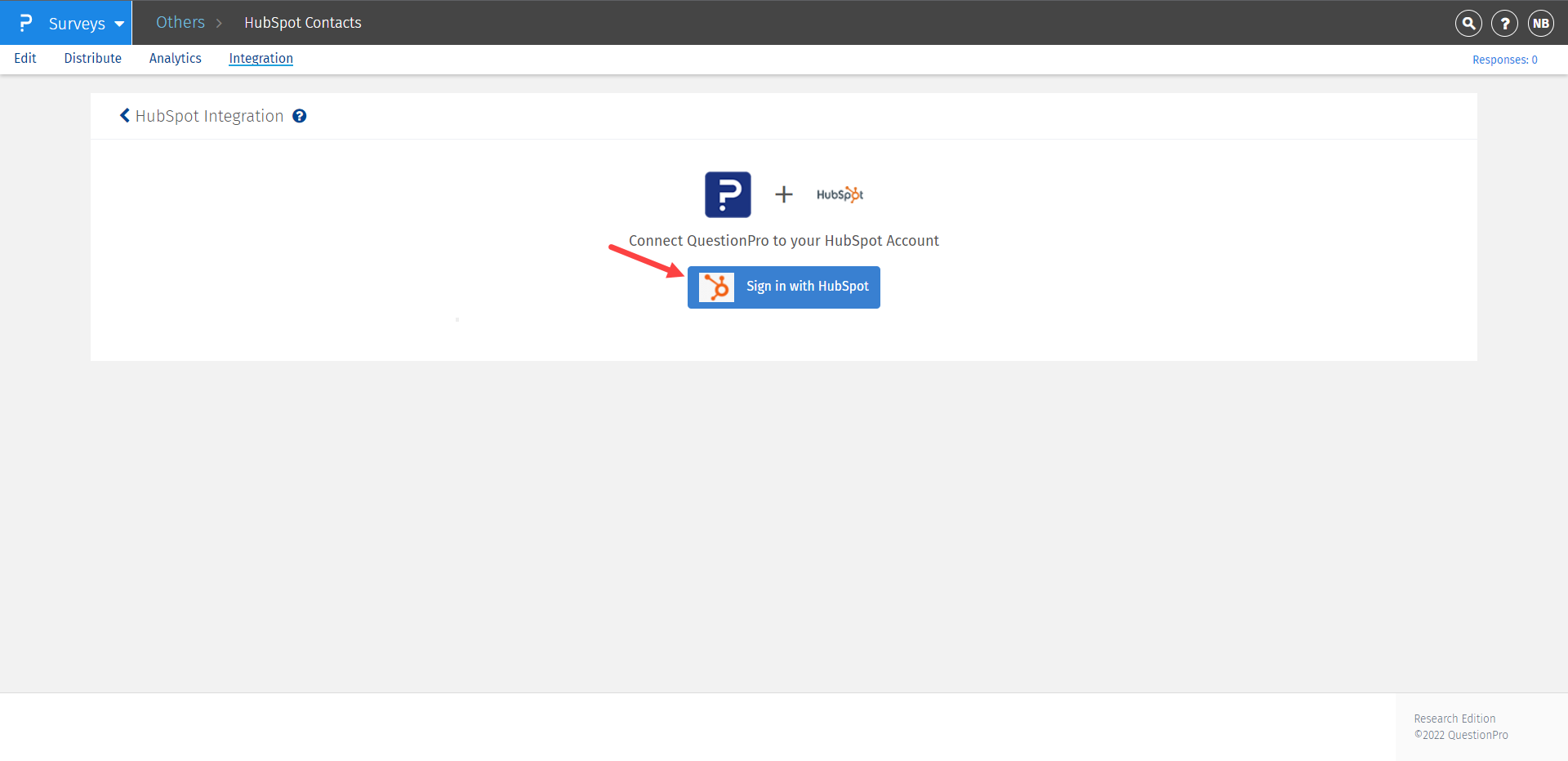
Task: Click the Sign in with HubSpot button
Action: 784,287
